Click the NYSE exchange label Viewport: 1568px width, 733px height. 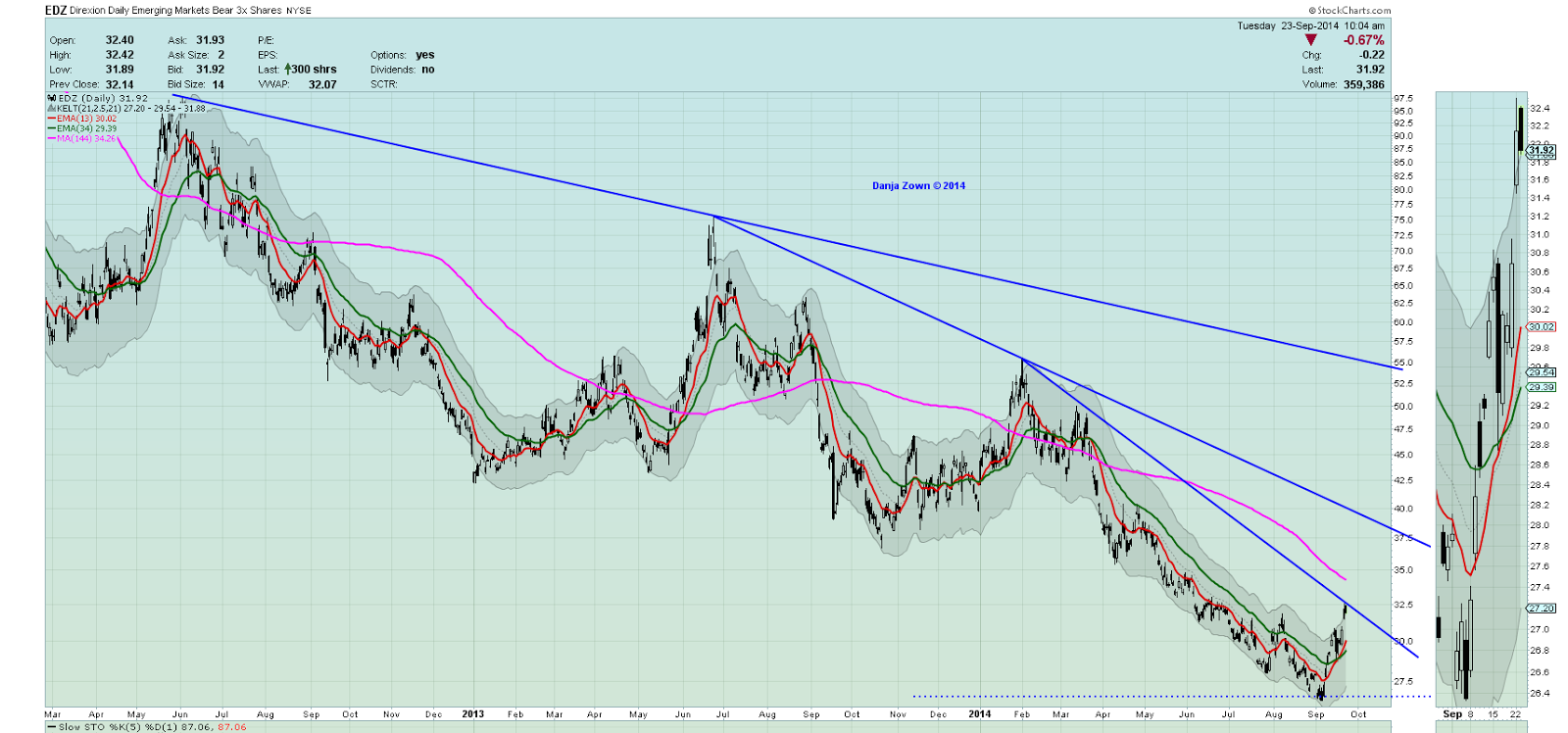(299, 11)
